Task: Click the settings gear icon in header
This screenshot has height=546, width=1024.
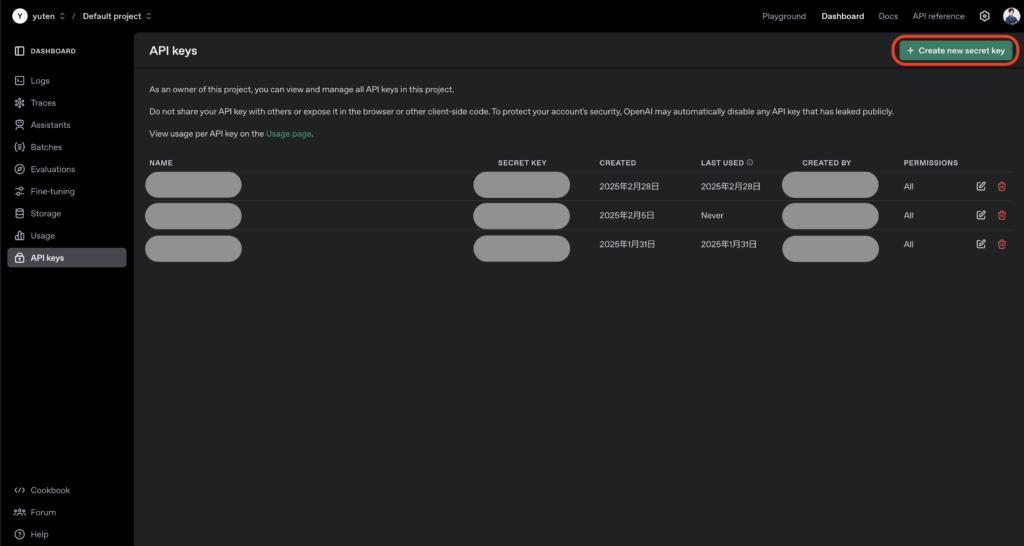Action: 984,16
